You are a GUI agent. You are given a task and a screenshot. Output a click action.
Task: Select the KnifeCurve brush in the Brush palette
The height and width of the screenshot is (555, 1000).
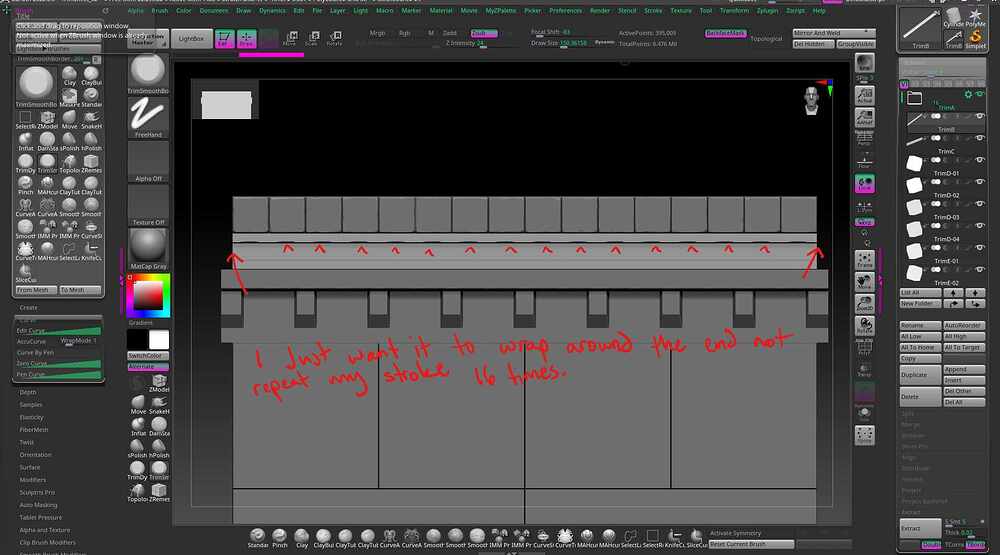click(91, 251)
